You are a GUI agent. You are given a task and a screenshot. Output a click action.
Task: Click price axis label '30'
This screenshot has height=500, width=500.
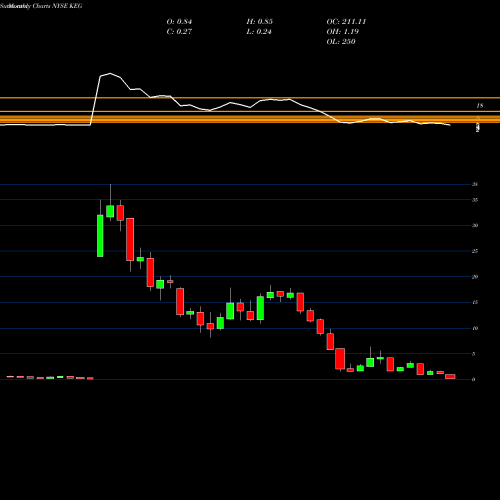point(475,225)
